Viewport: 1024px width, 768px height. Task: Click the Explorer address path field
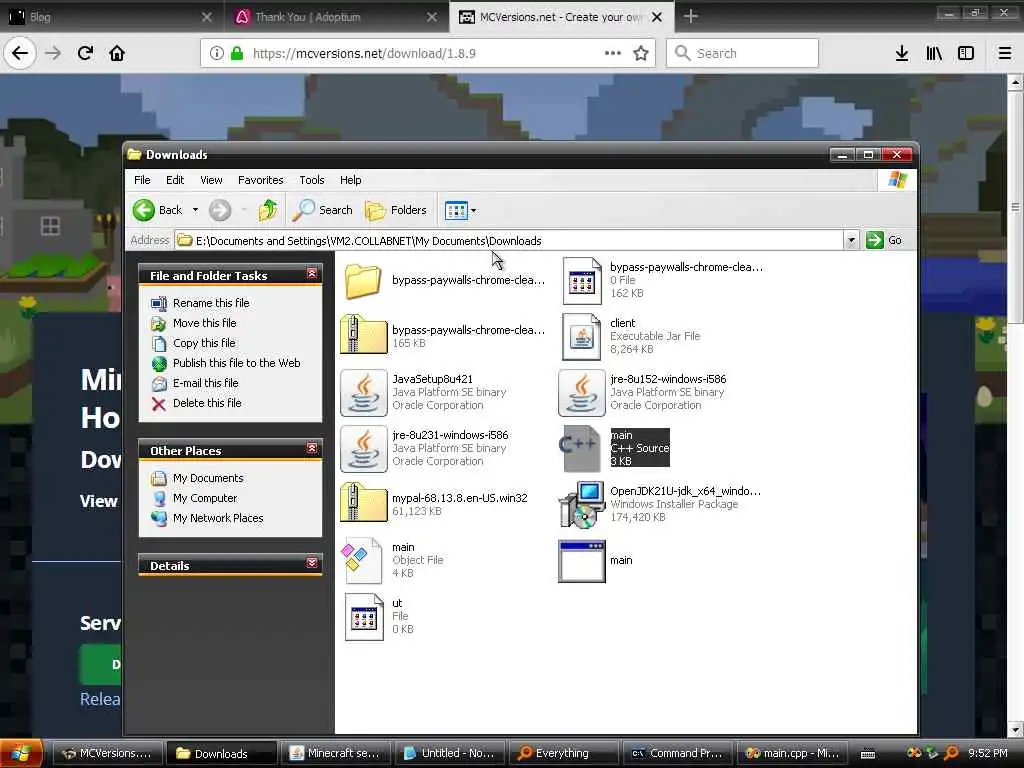pos(509,240)
